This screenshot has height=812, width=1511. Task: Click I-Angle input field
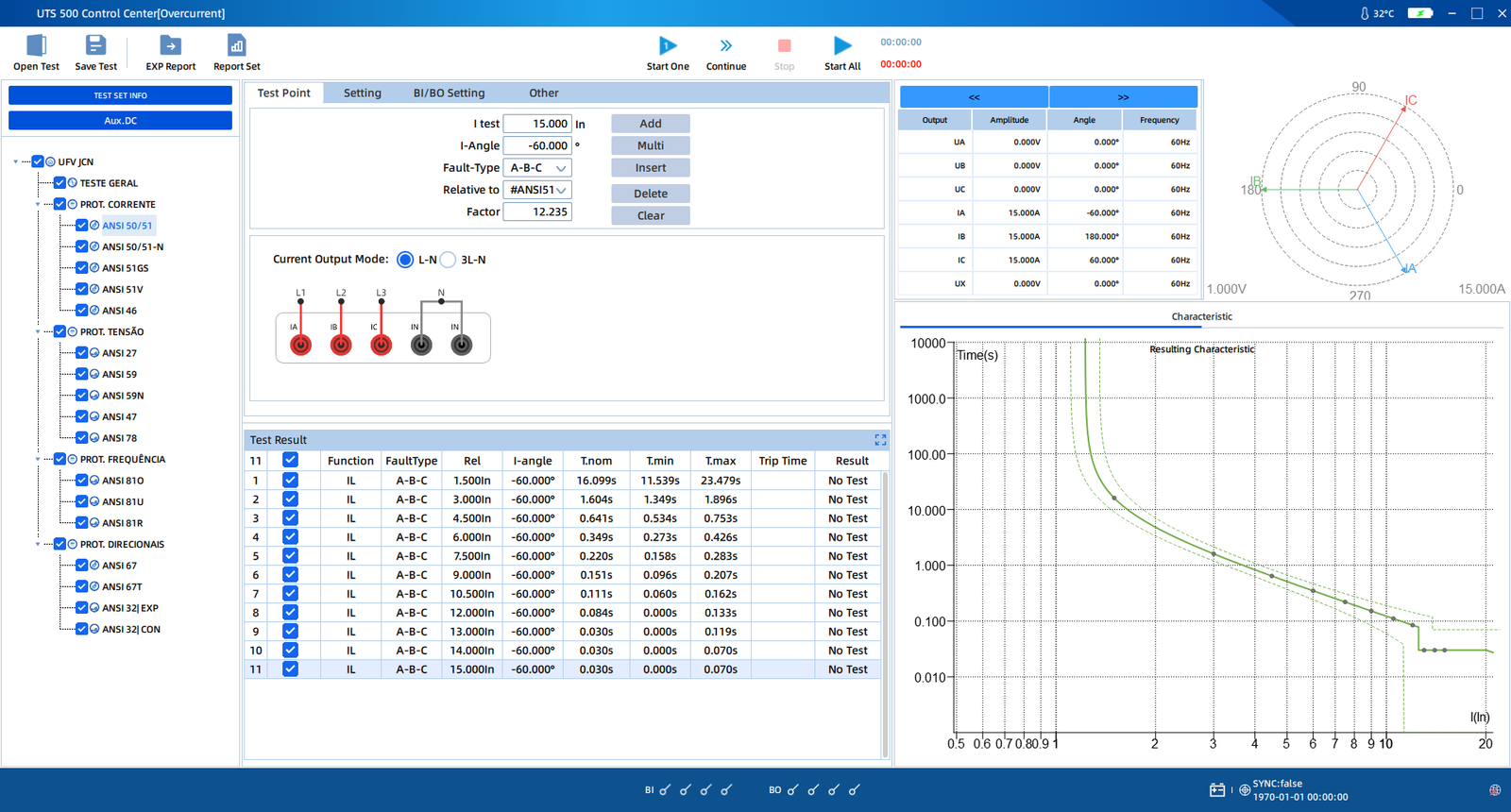point(537,145)
